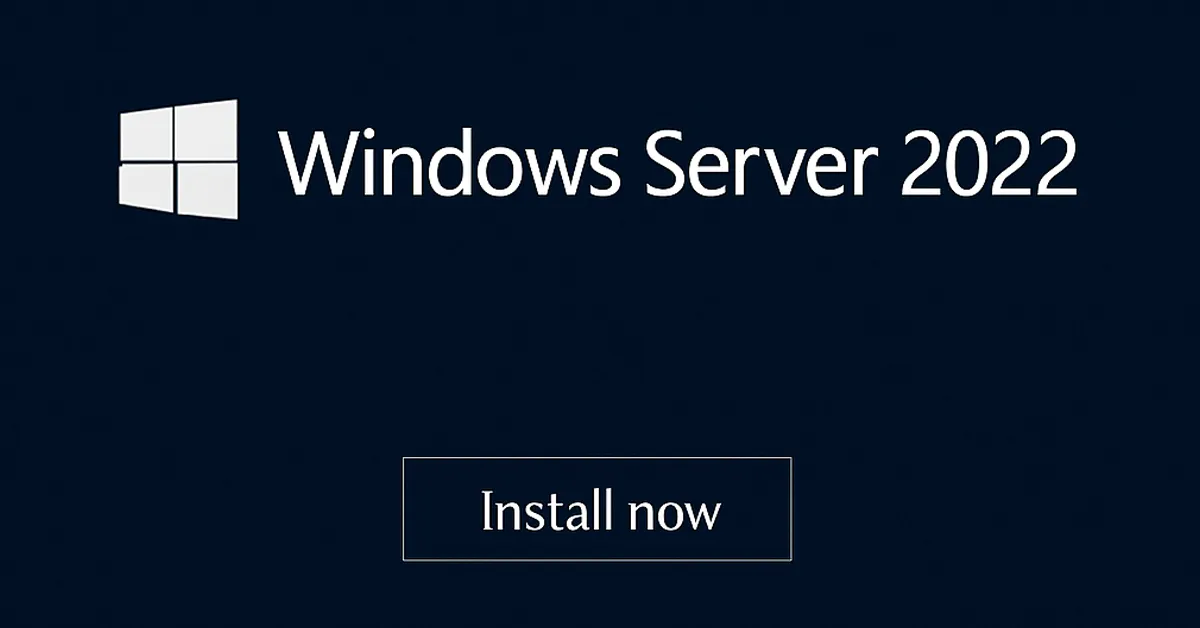Click the word "now" inside the button
This screenshot has width=1200, height=628.
click(x=675, y=516)
